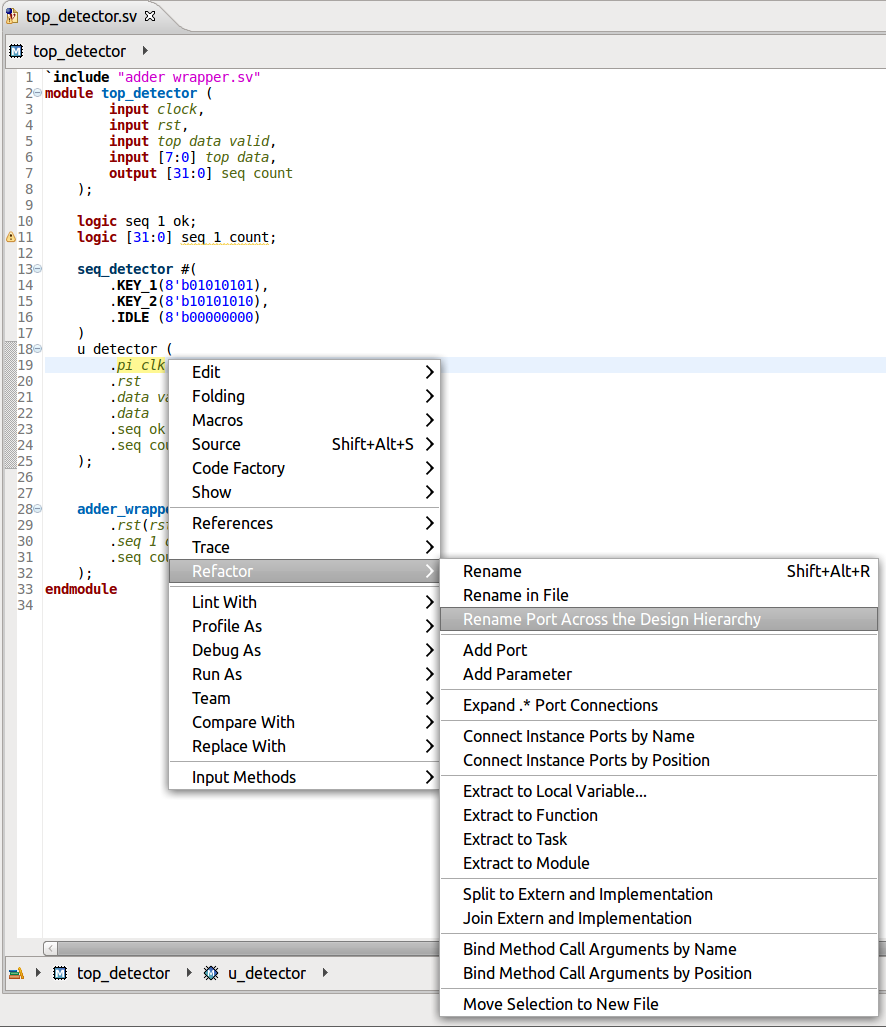Click the left arrow of the horizontal scrollbar
The image size is (886, 1027).
click(x=50, y=947)
